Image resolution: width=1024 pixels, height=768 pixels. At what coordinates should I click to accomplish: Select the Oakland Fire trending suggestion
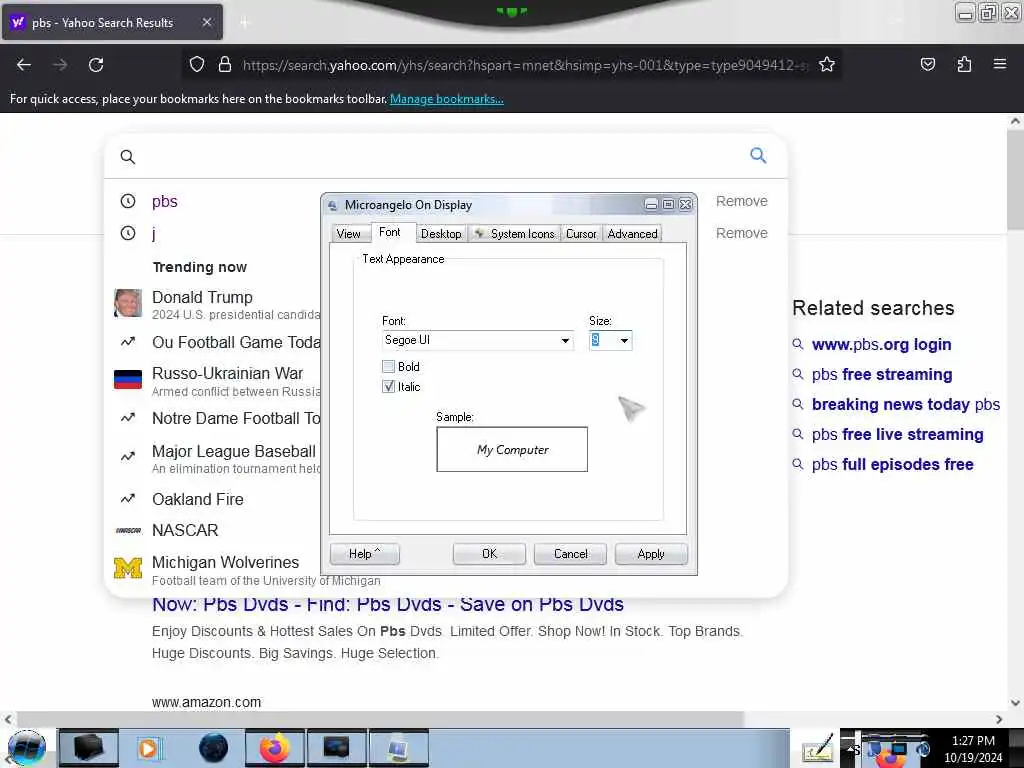(x=197, y=499)
